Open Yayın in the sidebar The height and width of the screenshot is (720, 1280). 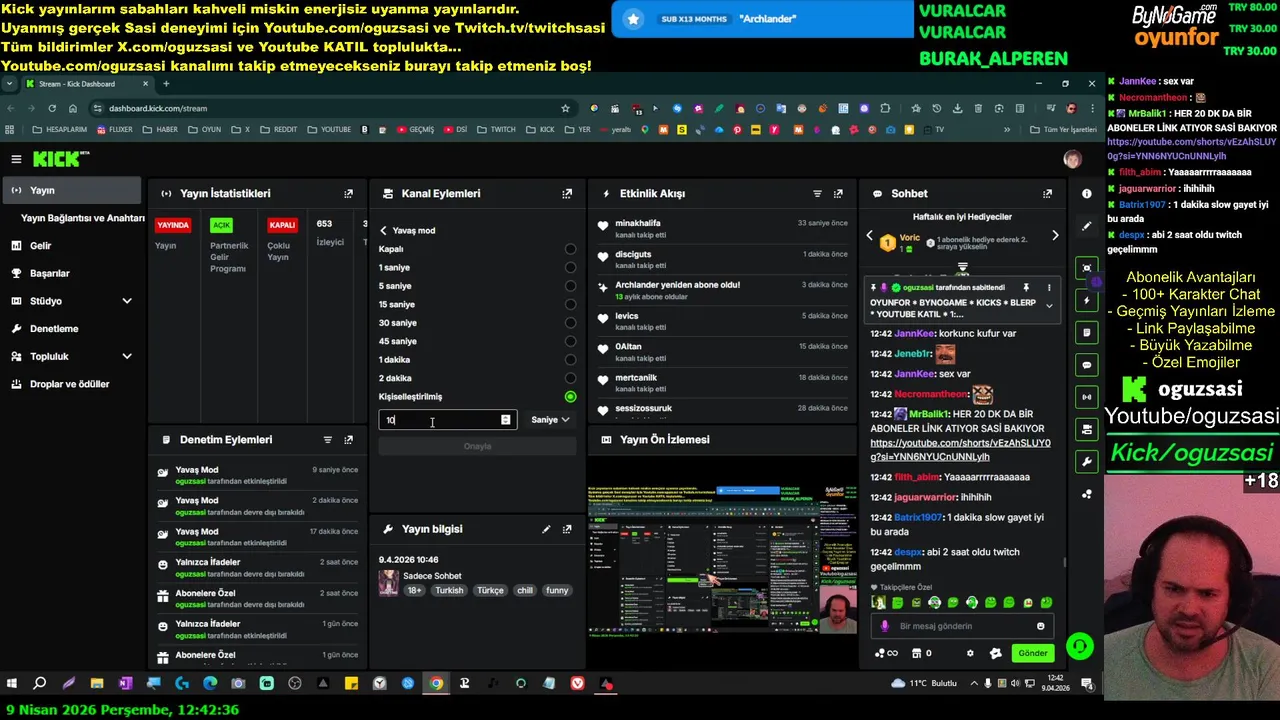click(71, 190)
